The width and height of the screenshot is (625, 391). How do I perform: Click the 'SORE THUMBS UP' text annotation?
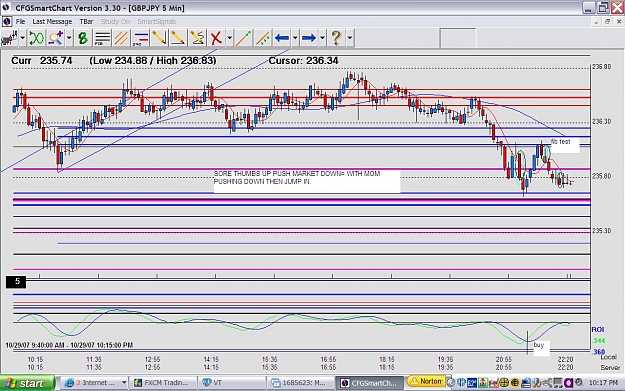[307, 182]
